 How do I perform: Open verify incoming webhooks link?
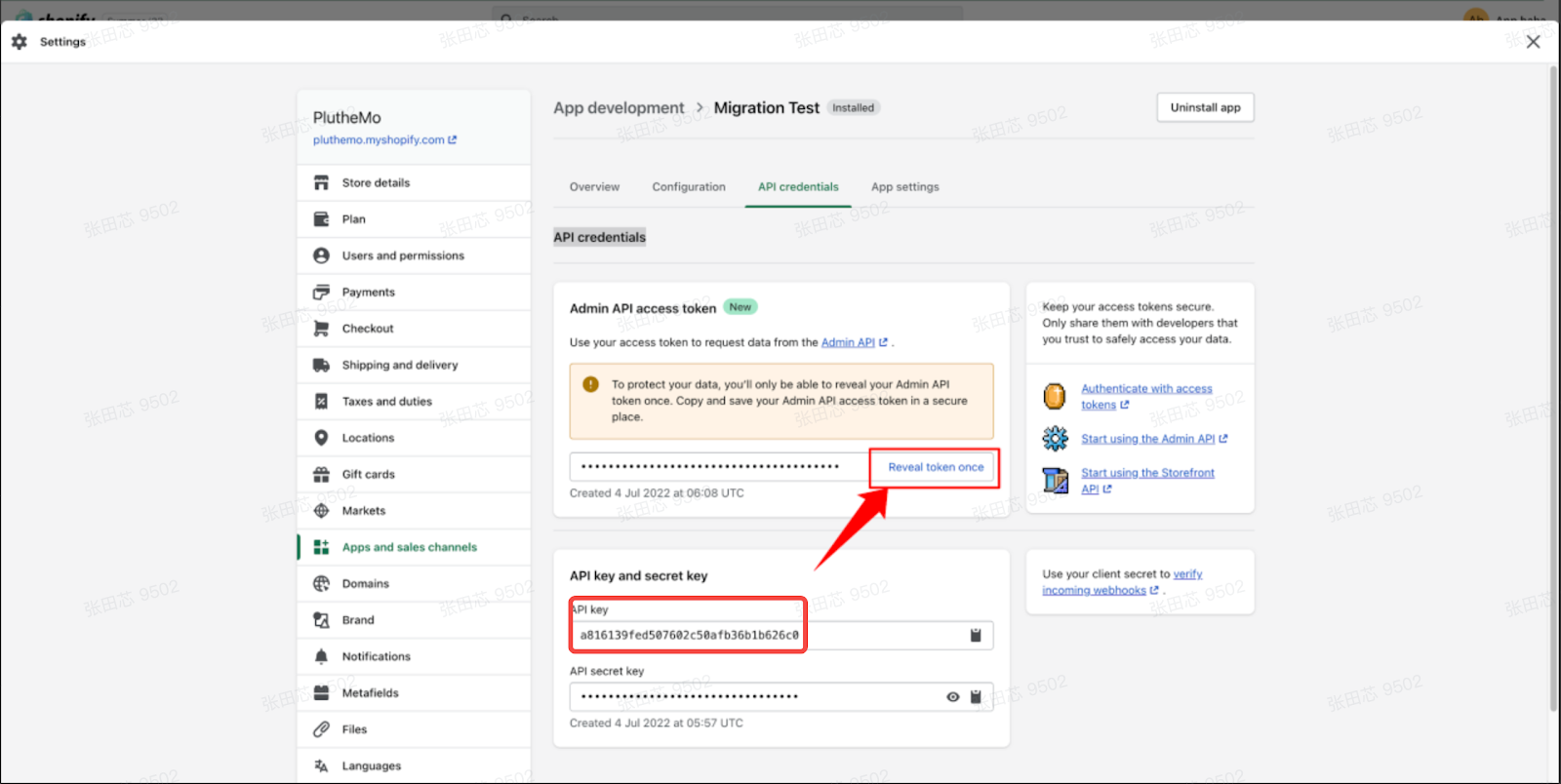pos(1122,582)
